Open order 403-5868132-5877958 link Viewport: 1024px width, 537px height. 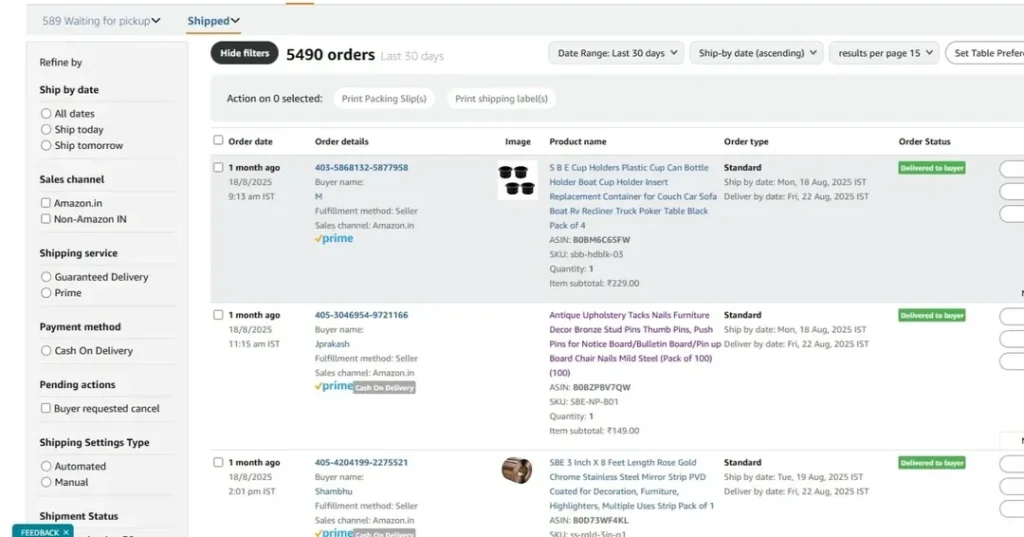pyautogui.click(x=361, y=168)
